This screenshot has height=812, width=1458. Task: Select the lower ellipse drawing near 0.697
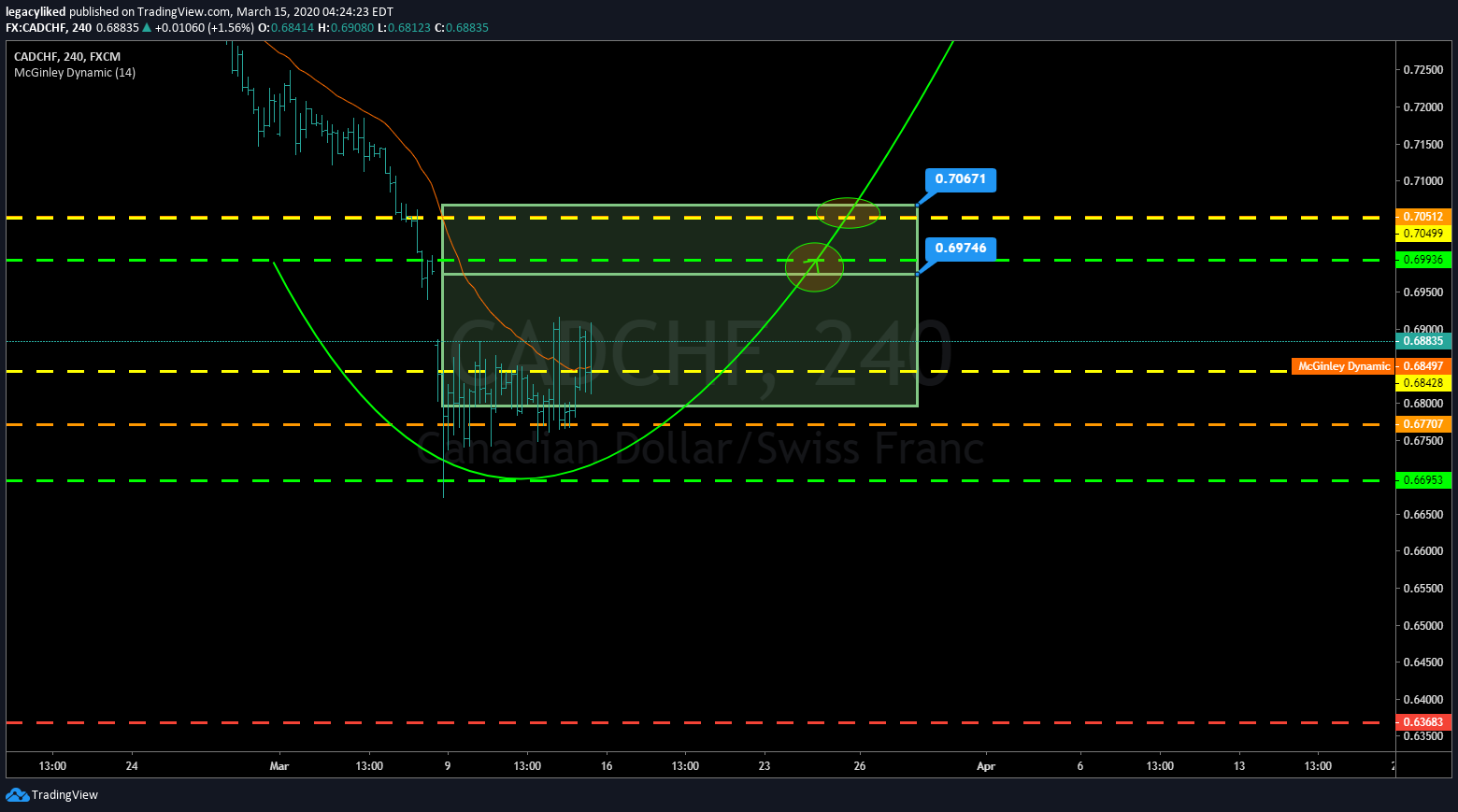[x=814, y=267]
